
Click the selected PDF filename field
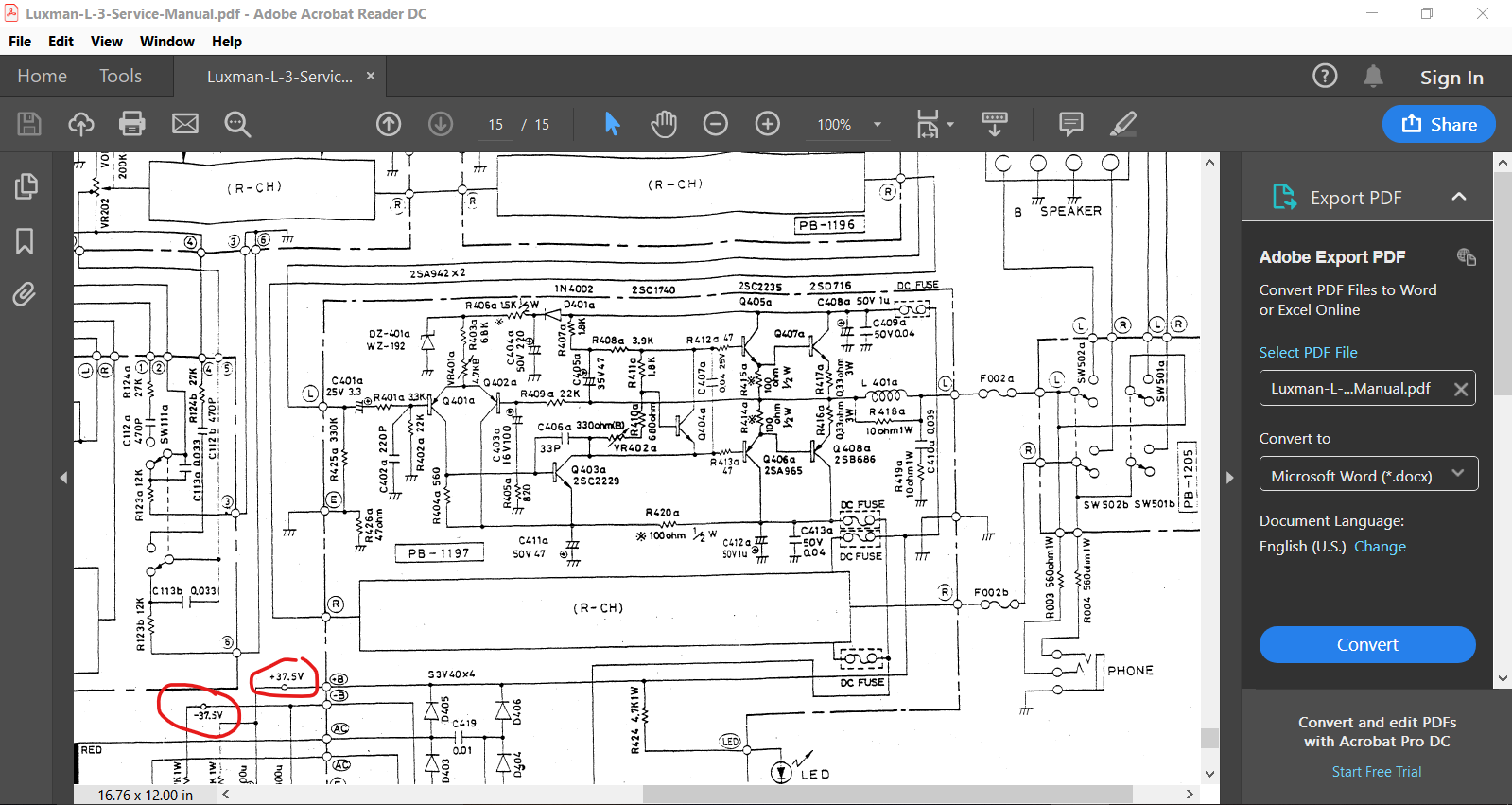1367,388
